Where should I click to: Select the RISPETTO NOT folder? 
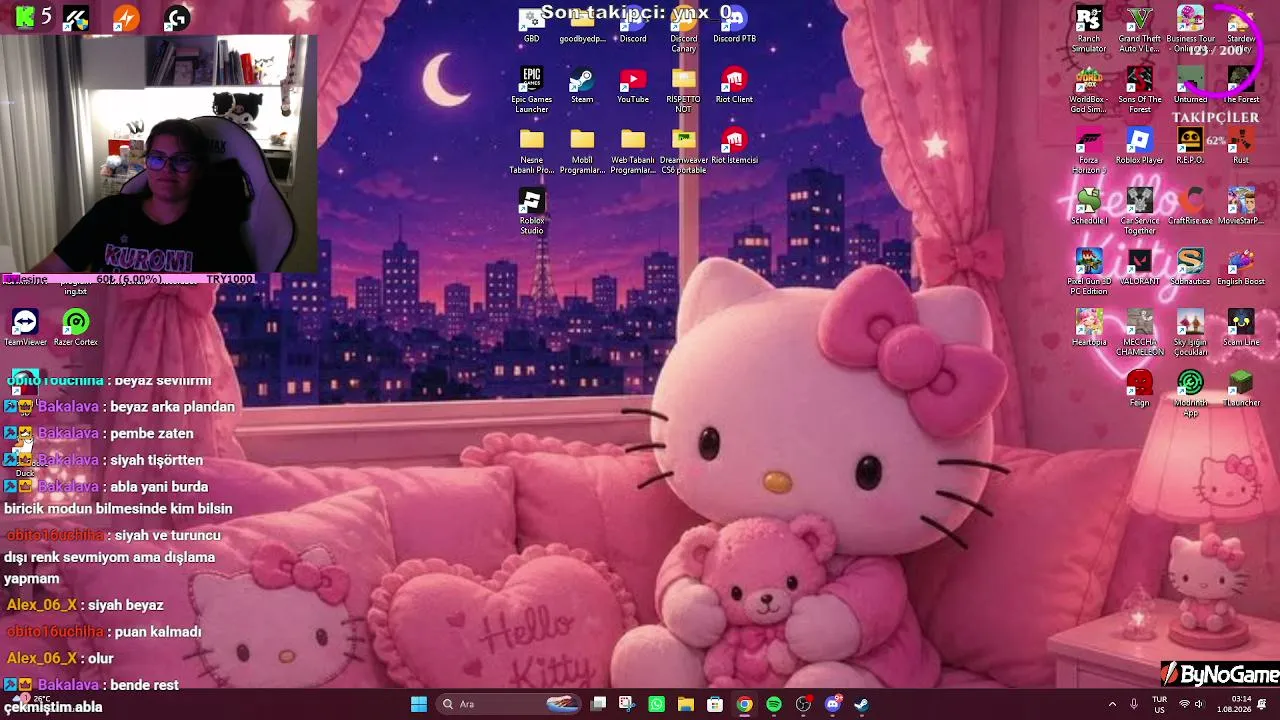[683, 91]
